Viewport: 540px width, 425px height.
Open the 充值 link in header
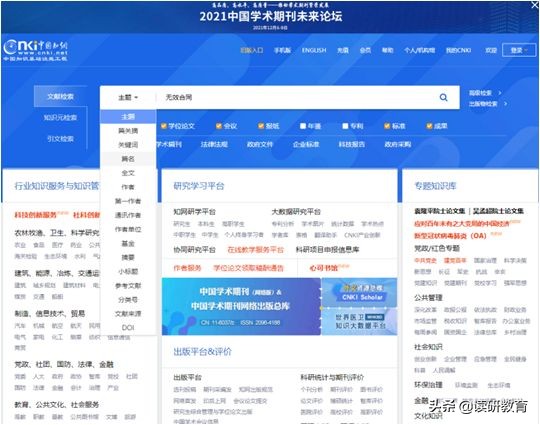[343, 50]
